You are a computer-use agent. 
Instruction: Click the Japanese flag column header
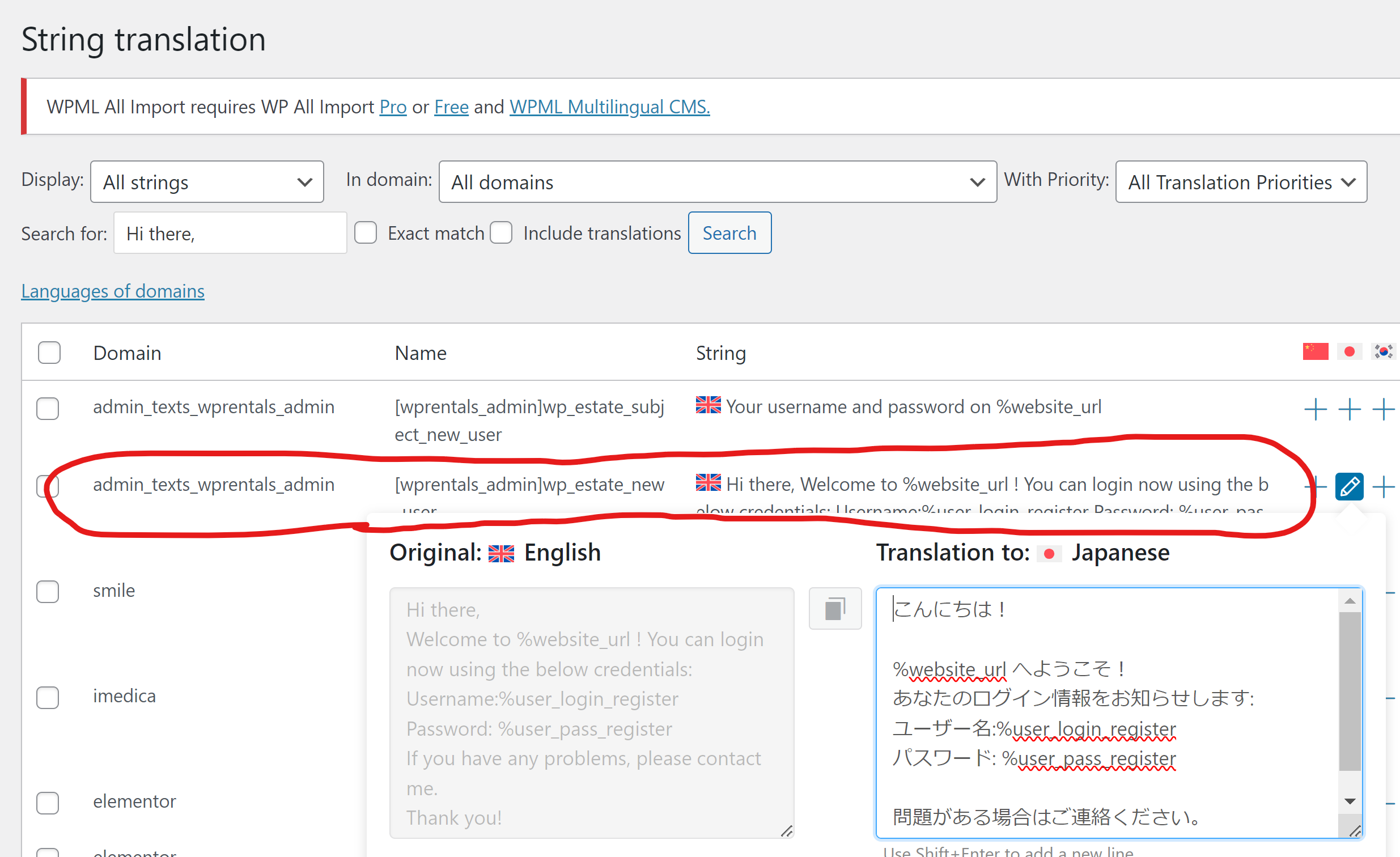[x=1350, y=352]
